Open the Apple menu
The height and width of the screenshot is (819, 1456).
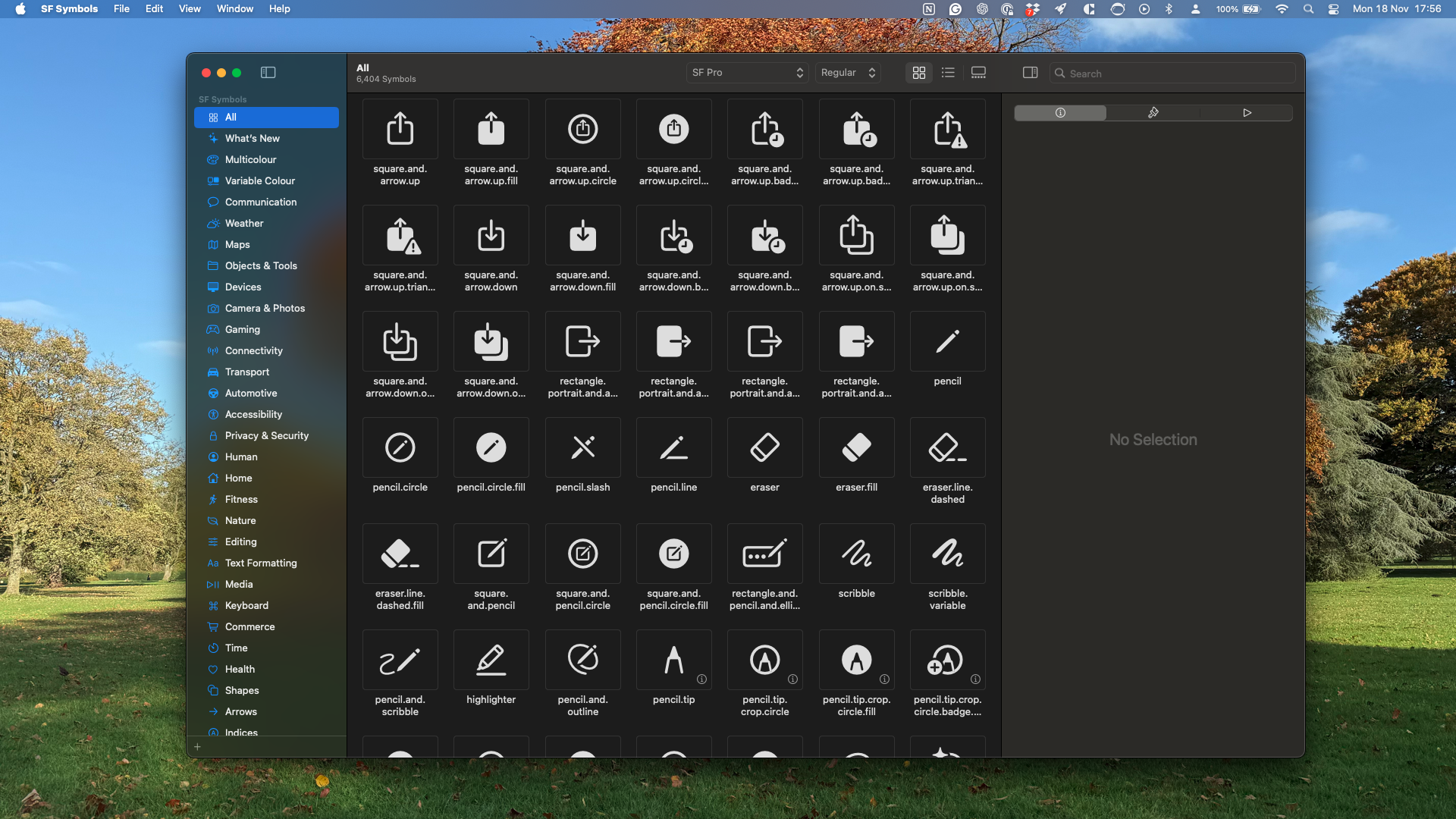point(20,9)
